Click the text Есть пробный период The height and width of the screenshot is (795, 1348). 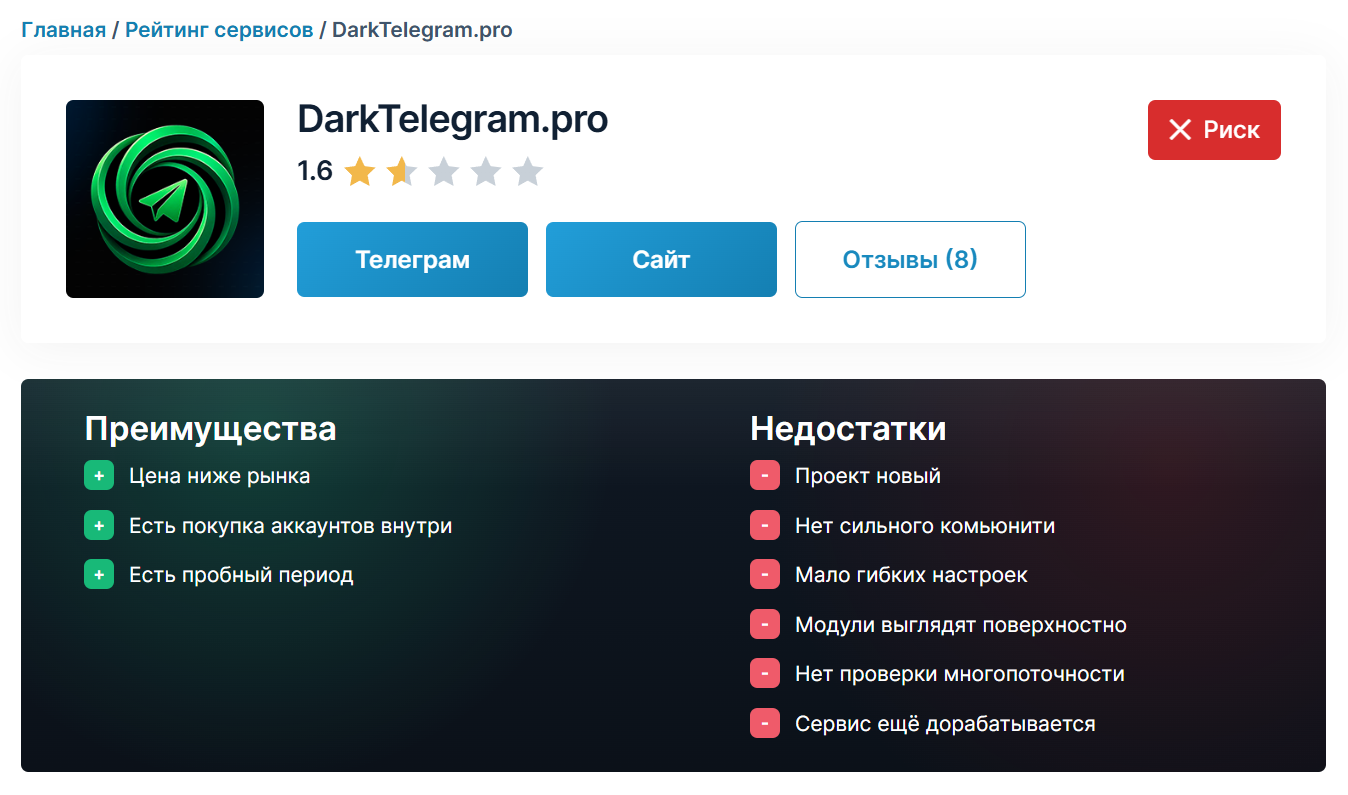pos(241,575)
